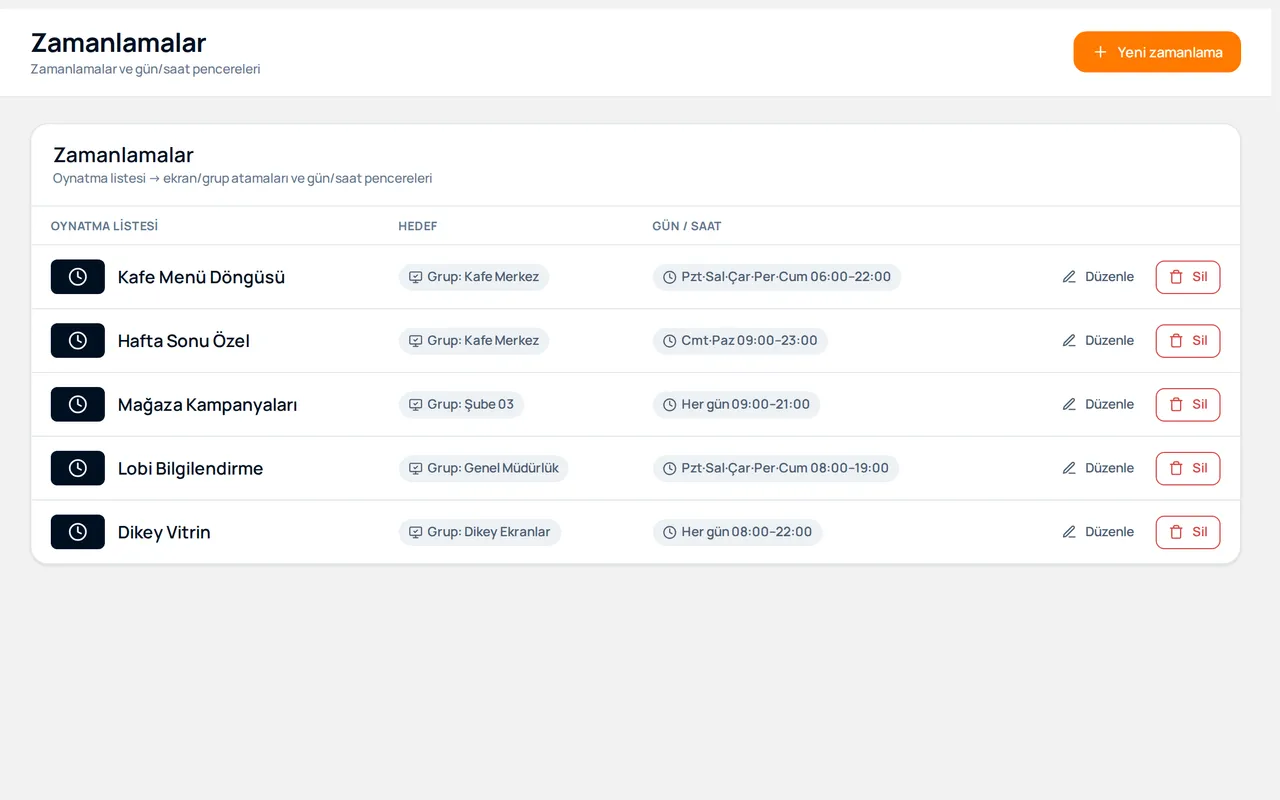This screenshot has height=800, width=1280.
Task: Click the Cmt·Paz 09:00–23:00 time chip
Action: (740, 341)
